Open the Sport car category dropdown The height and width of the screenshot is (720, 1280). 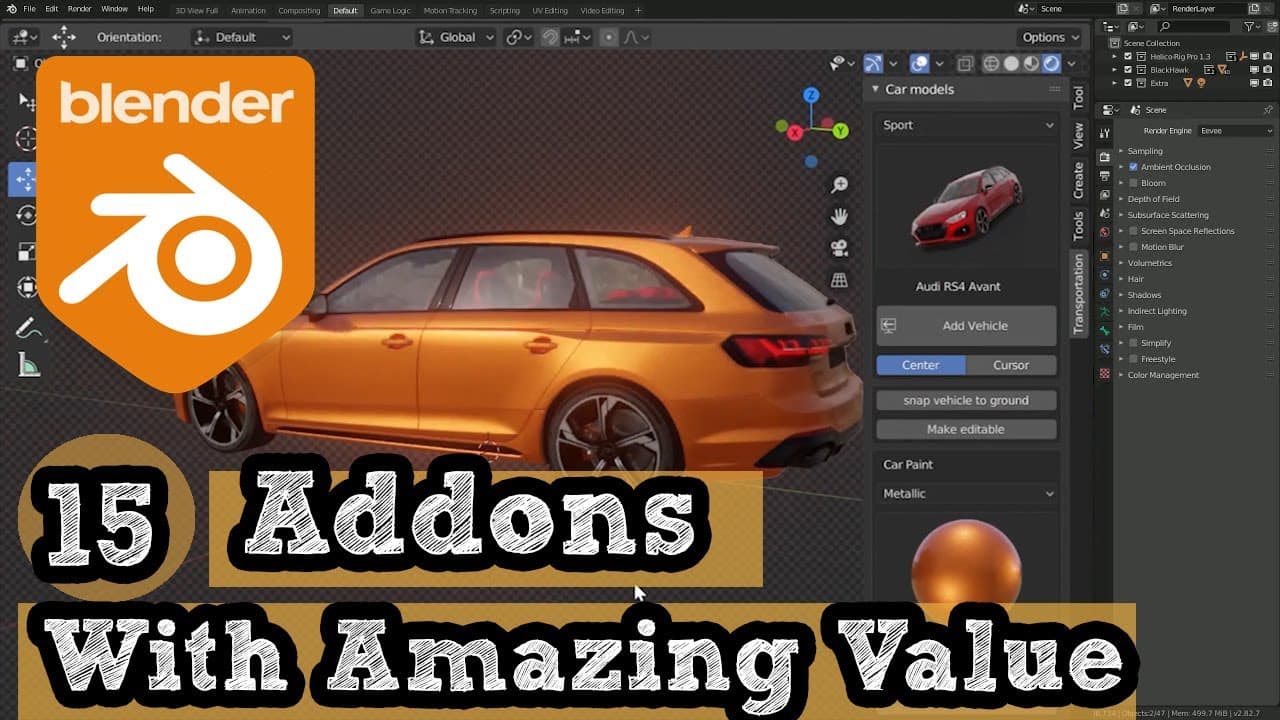pyautogui.click(x=967, y=125)
